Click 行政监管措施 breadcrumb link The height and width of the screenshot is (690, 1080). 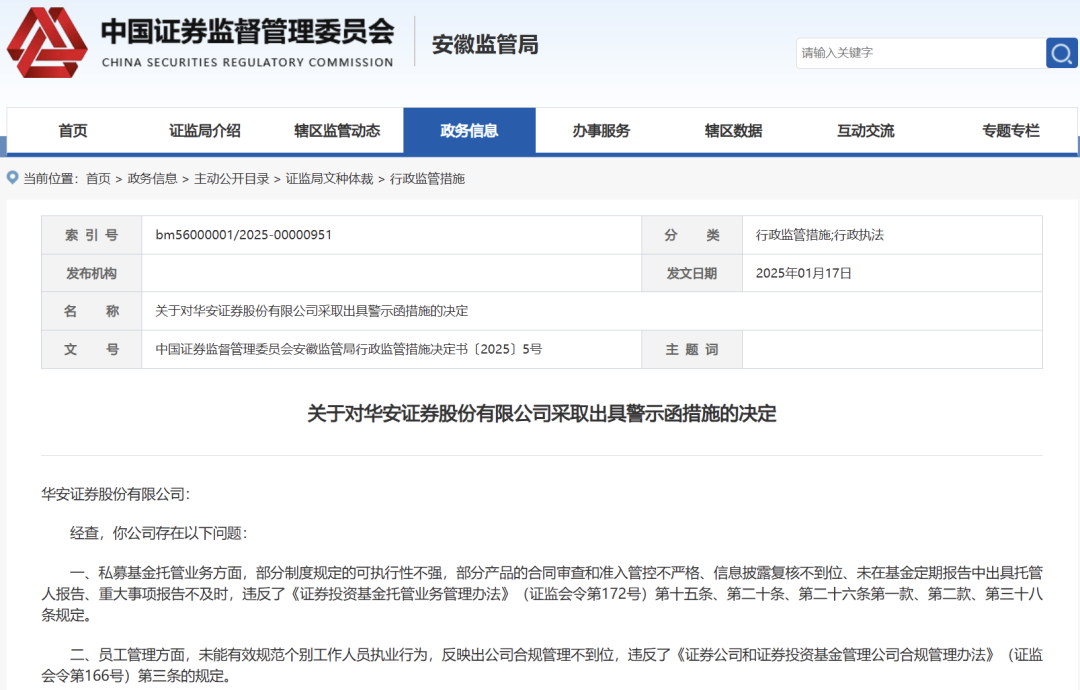427,179
